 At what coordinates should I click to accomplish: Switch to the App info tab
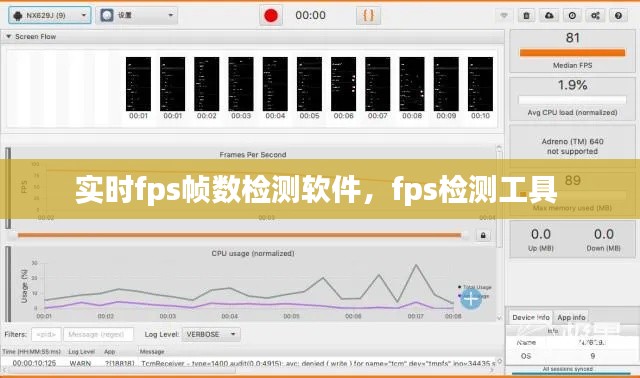(x=571, y=317)
